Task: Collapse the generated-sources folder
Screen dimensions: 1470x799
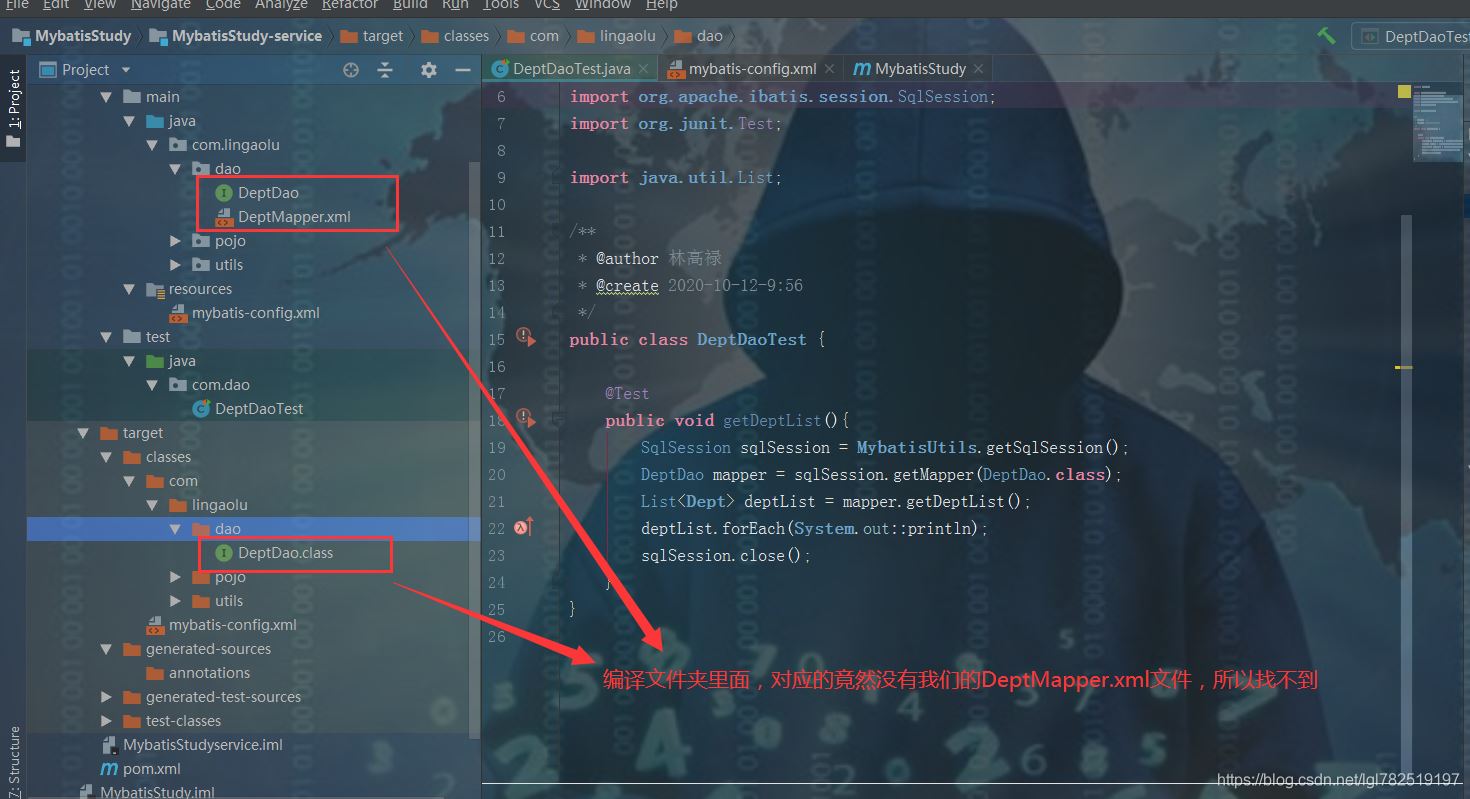Action: coord(107,649)
